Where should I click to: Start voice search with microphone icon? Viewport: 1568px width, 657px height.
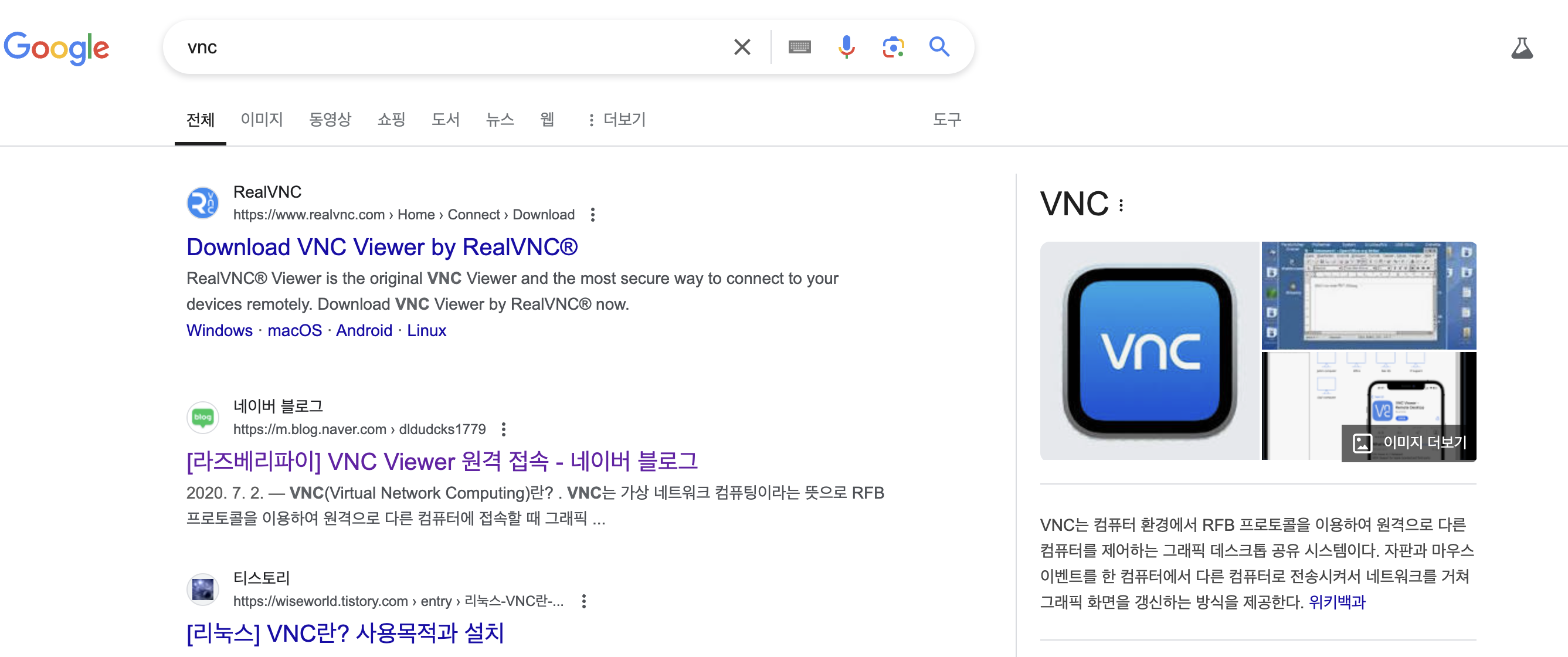[846, 47]
